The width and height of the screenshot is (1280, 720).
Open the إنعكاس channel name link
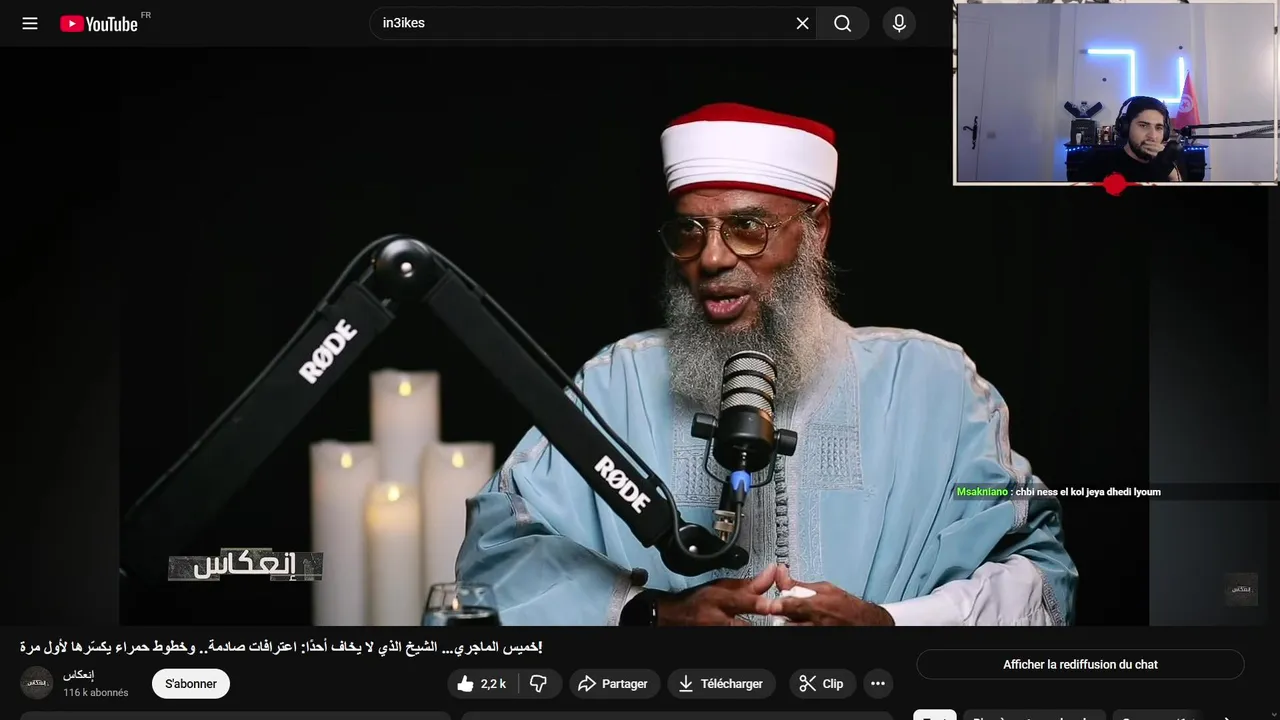79,675
